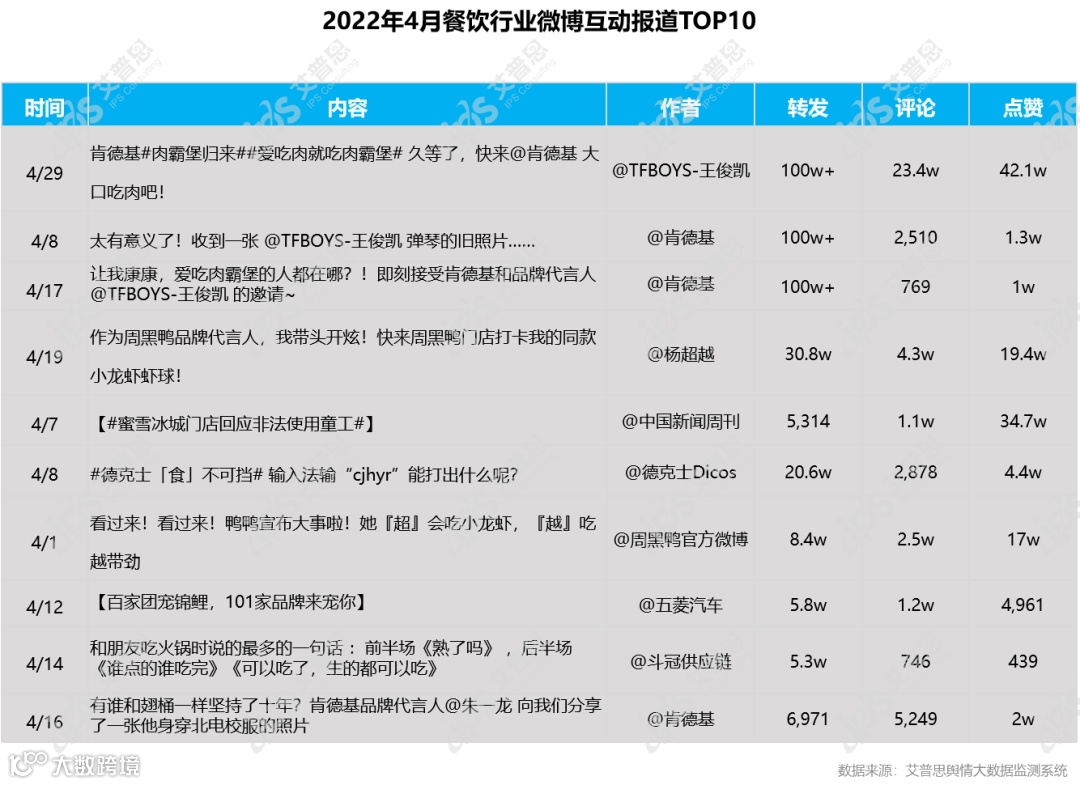Click the 2.5w comments value
This screenshot has height=785, width=1080.
[915, 539]
